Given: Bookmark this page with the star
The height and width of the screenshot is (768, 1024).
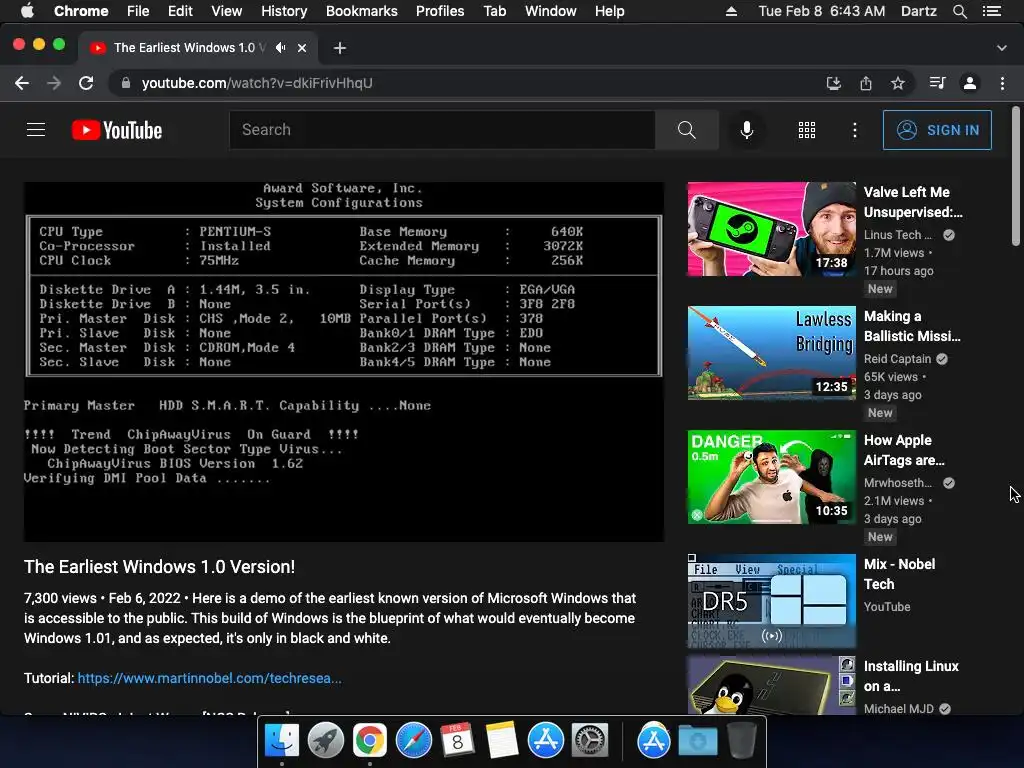Looking at the screenshot, I should tap(898, 83).
